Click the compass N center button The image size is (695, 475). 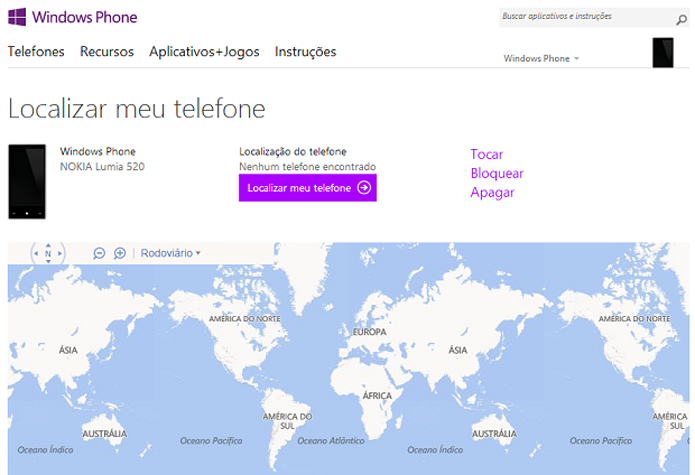(x=48, y=253)
